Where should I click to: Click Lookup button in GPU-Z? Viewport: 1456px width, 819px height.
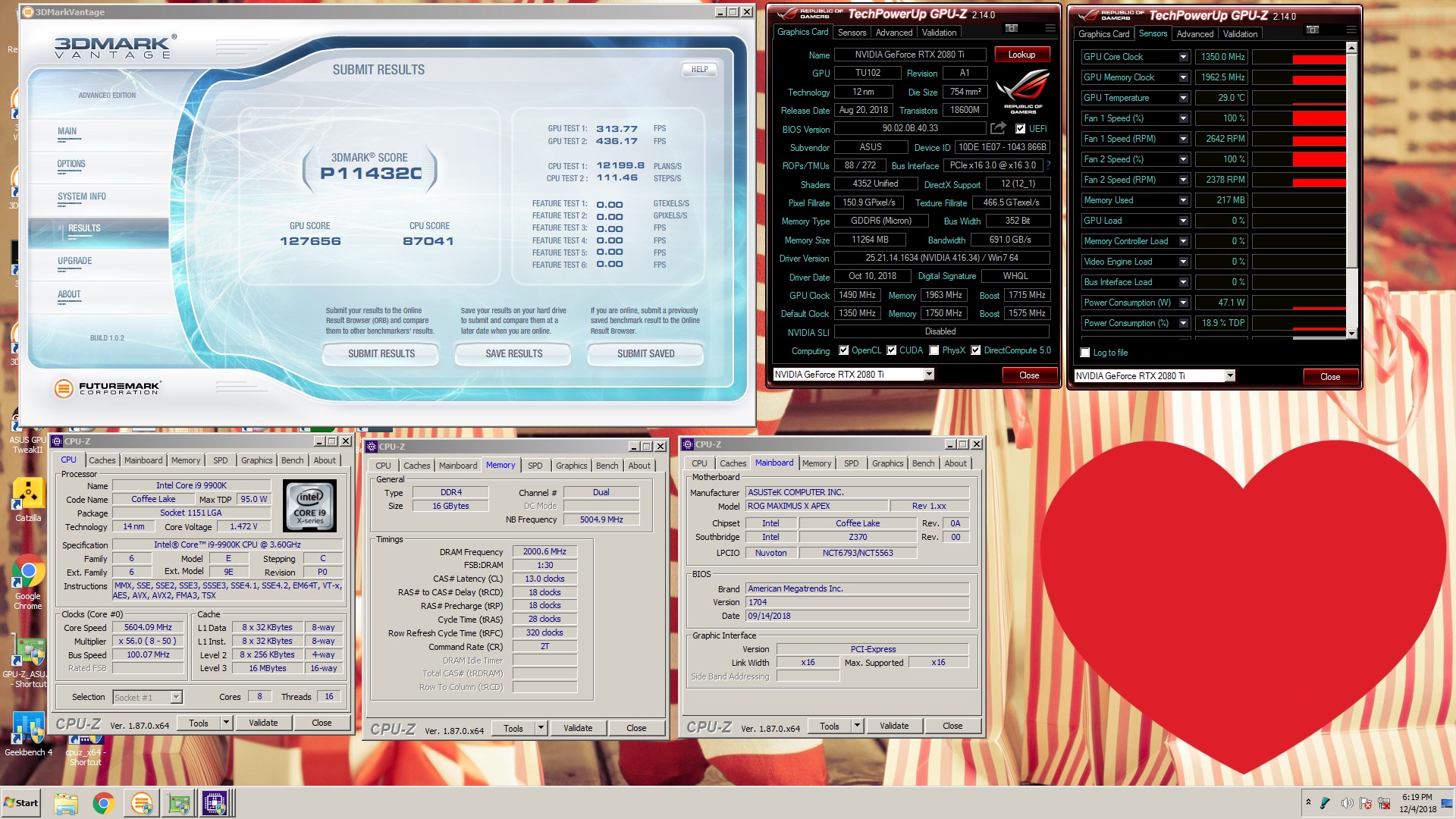tap(1021, 55)
